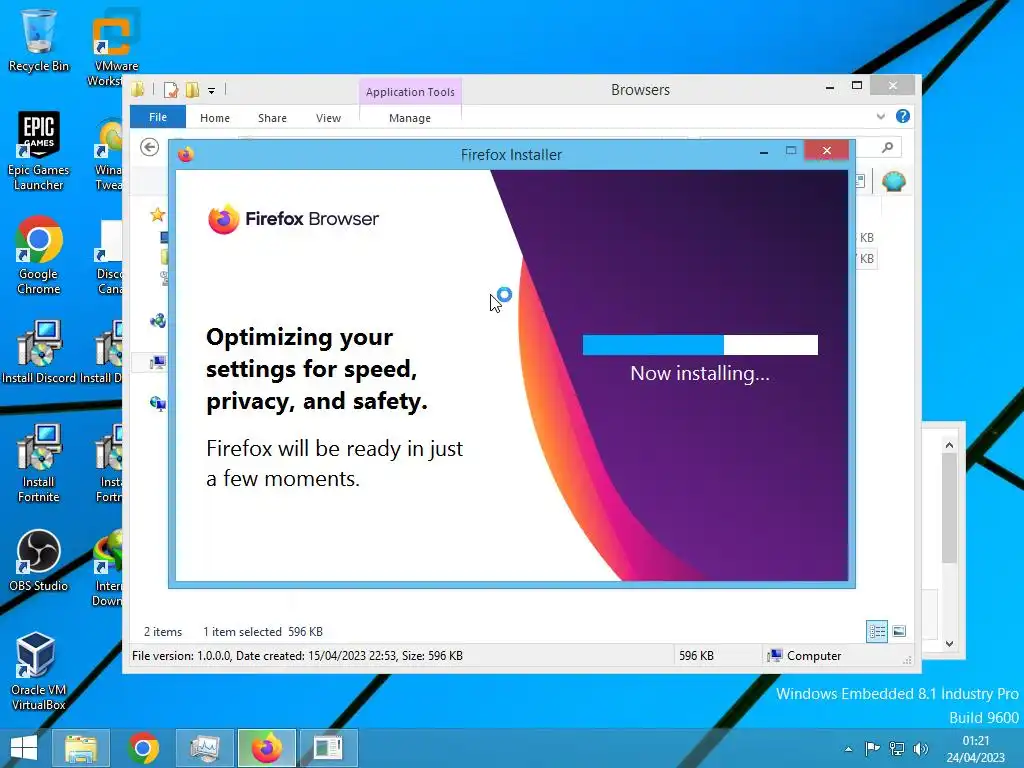Go back in the Browsers explorer window
This screenshot has width=1024, height=768.
(x=150, y=148)
